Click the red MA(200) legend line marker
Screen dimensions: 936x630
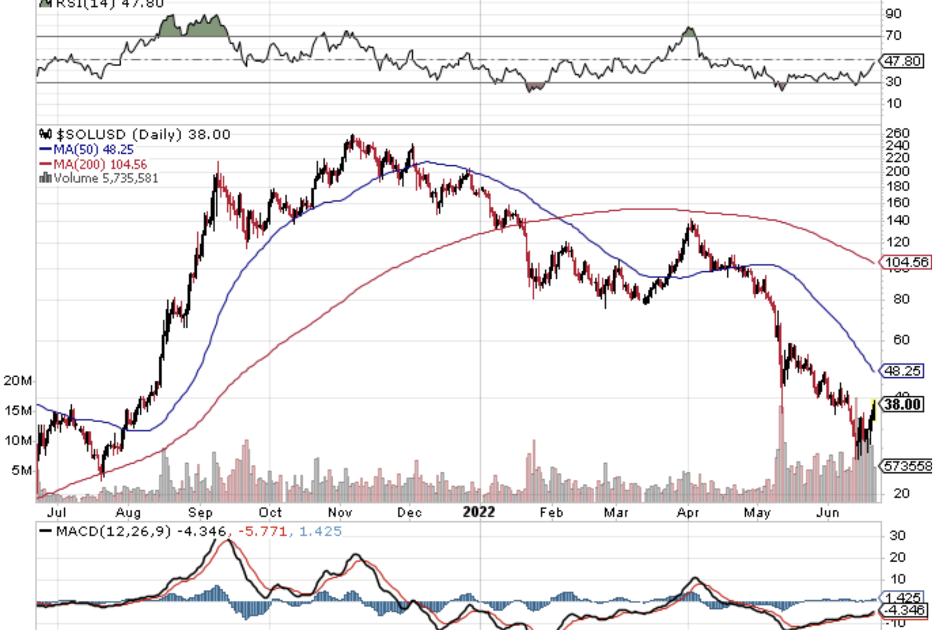(x=43, y=164)
